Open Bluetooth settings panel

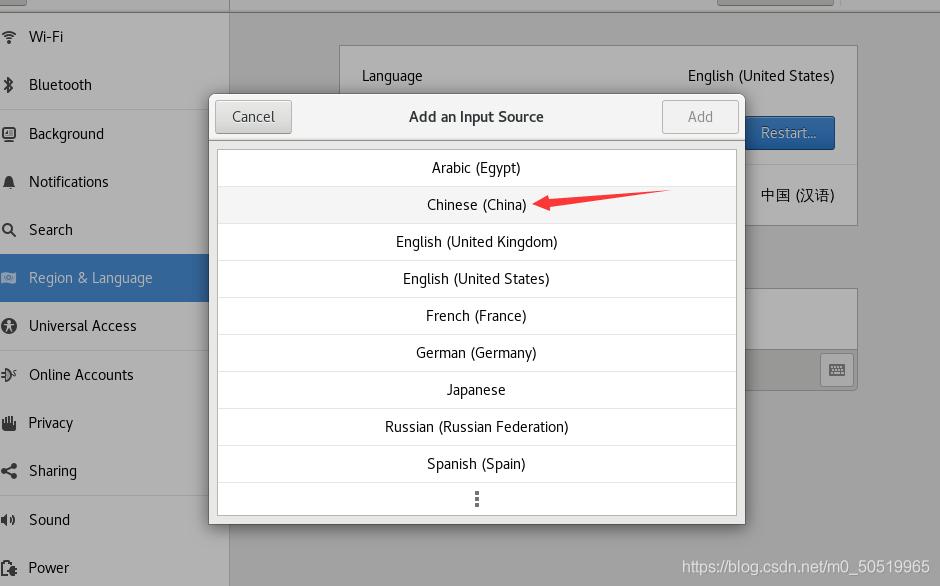[114, 85]
